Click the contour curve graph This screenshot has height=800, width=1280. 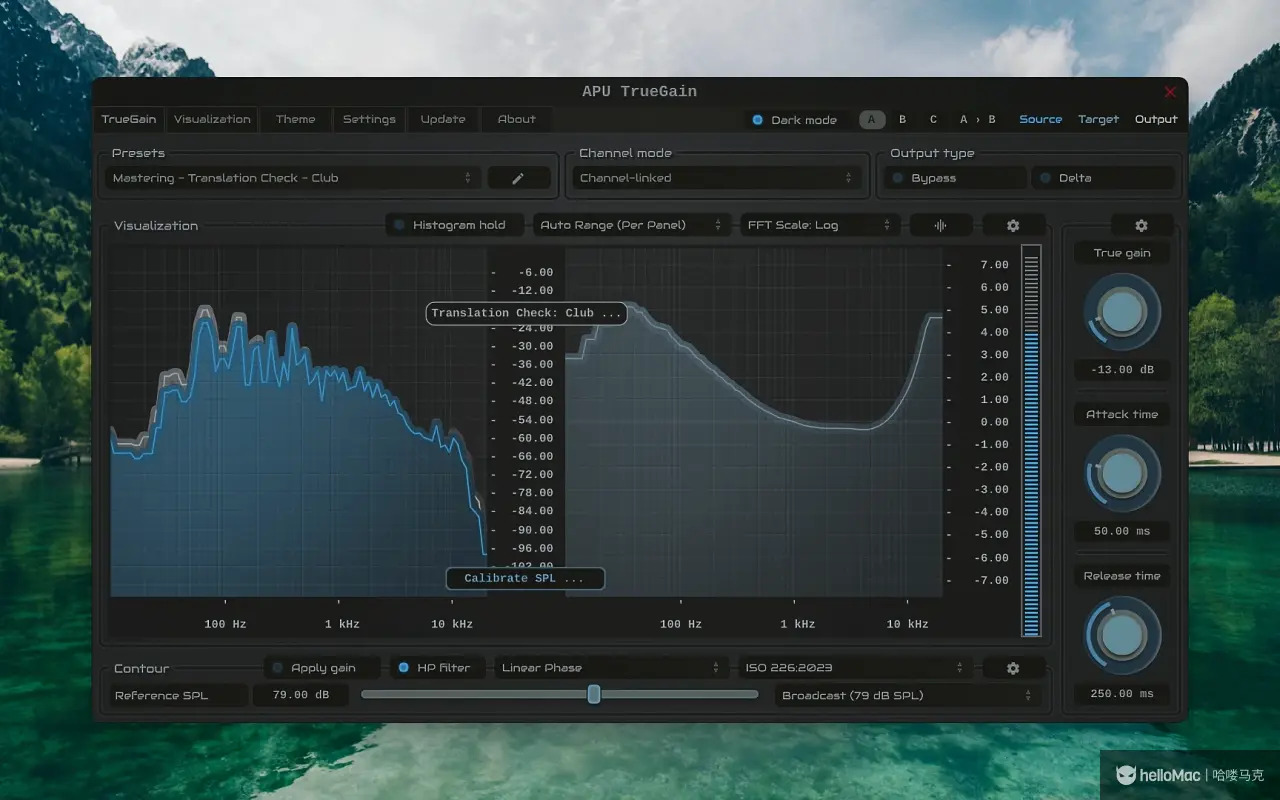coord(754,422)
